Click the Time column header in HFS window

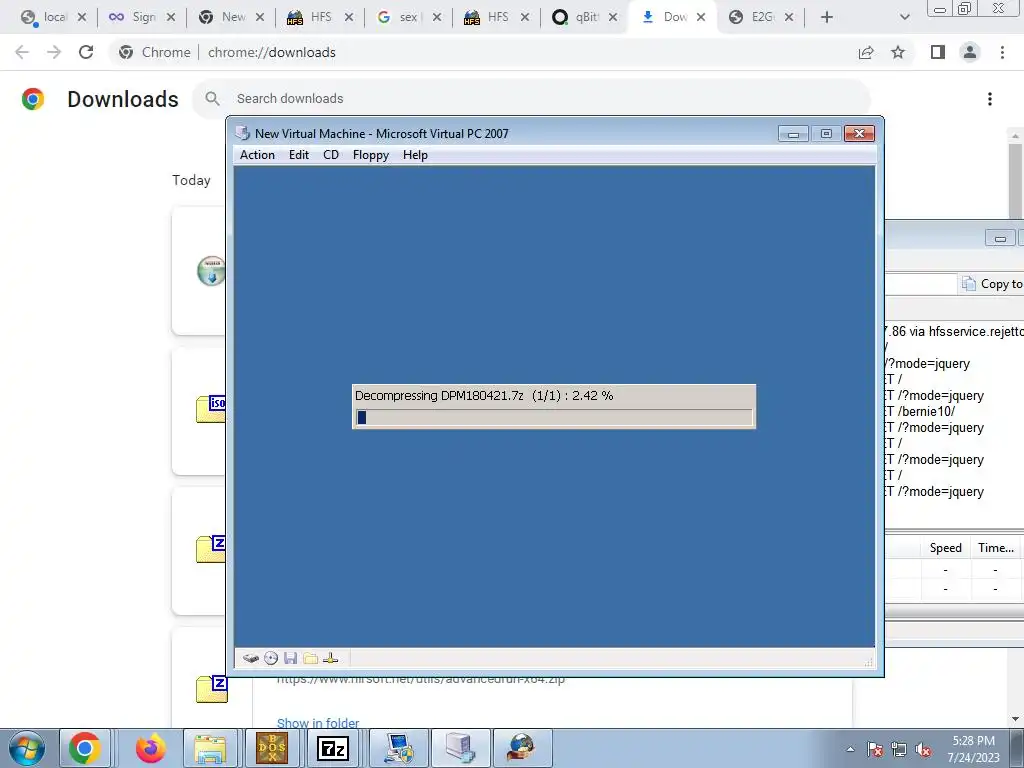[996, 548]
